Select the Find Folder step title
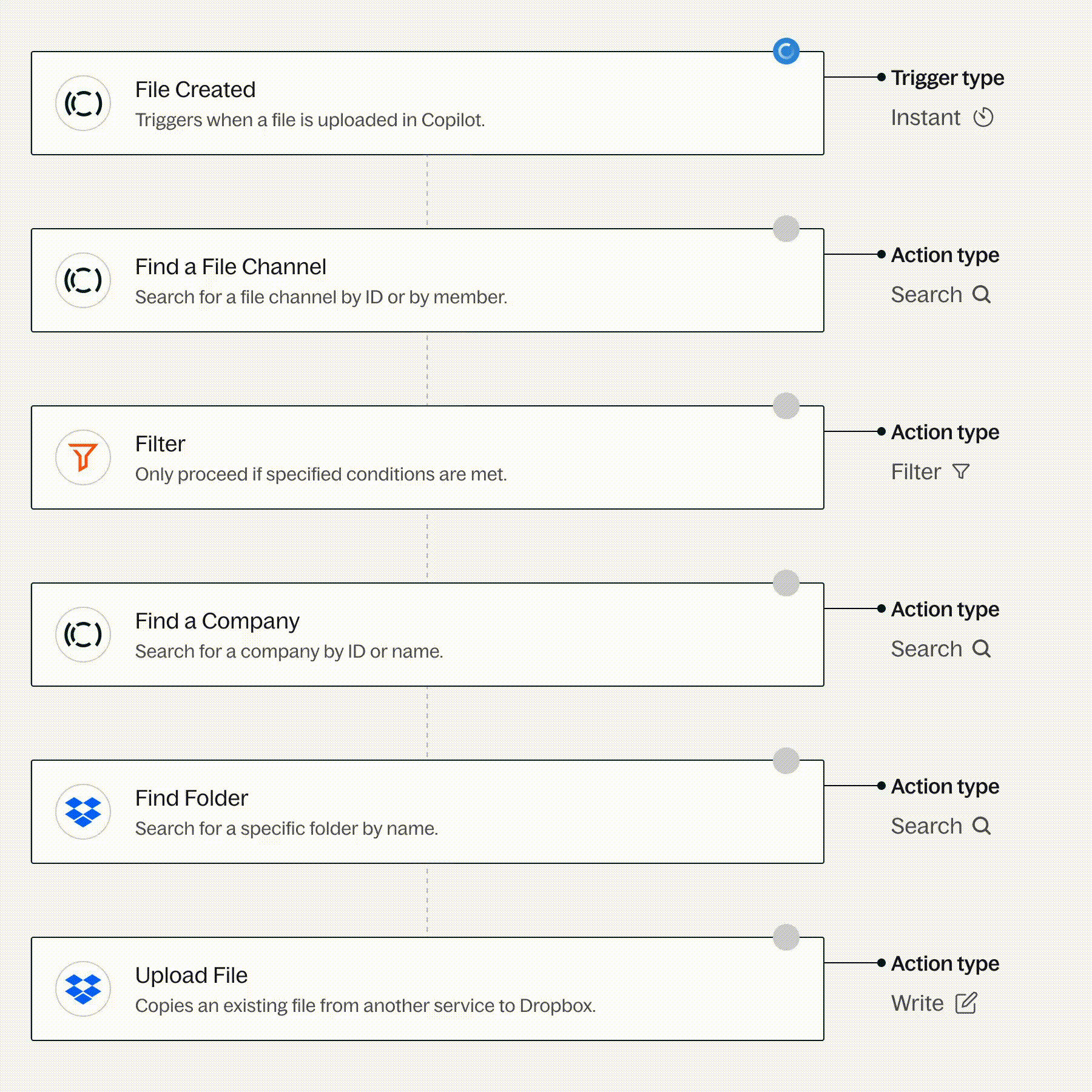The height and width of the screenshot is (1092, 1092). 192,798
